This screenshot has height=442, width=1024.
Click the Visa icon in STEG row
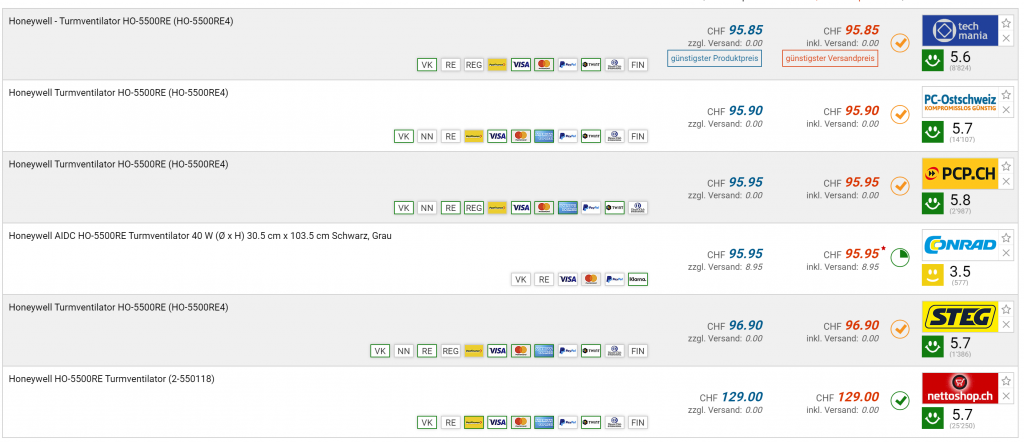pyautogui.click(x=520, y=351)
